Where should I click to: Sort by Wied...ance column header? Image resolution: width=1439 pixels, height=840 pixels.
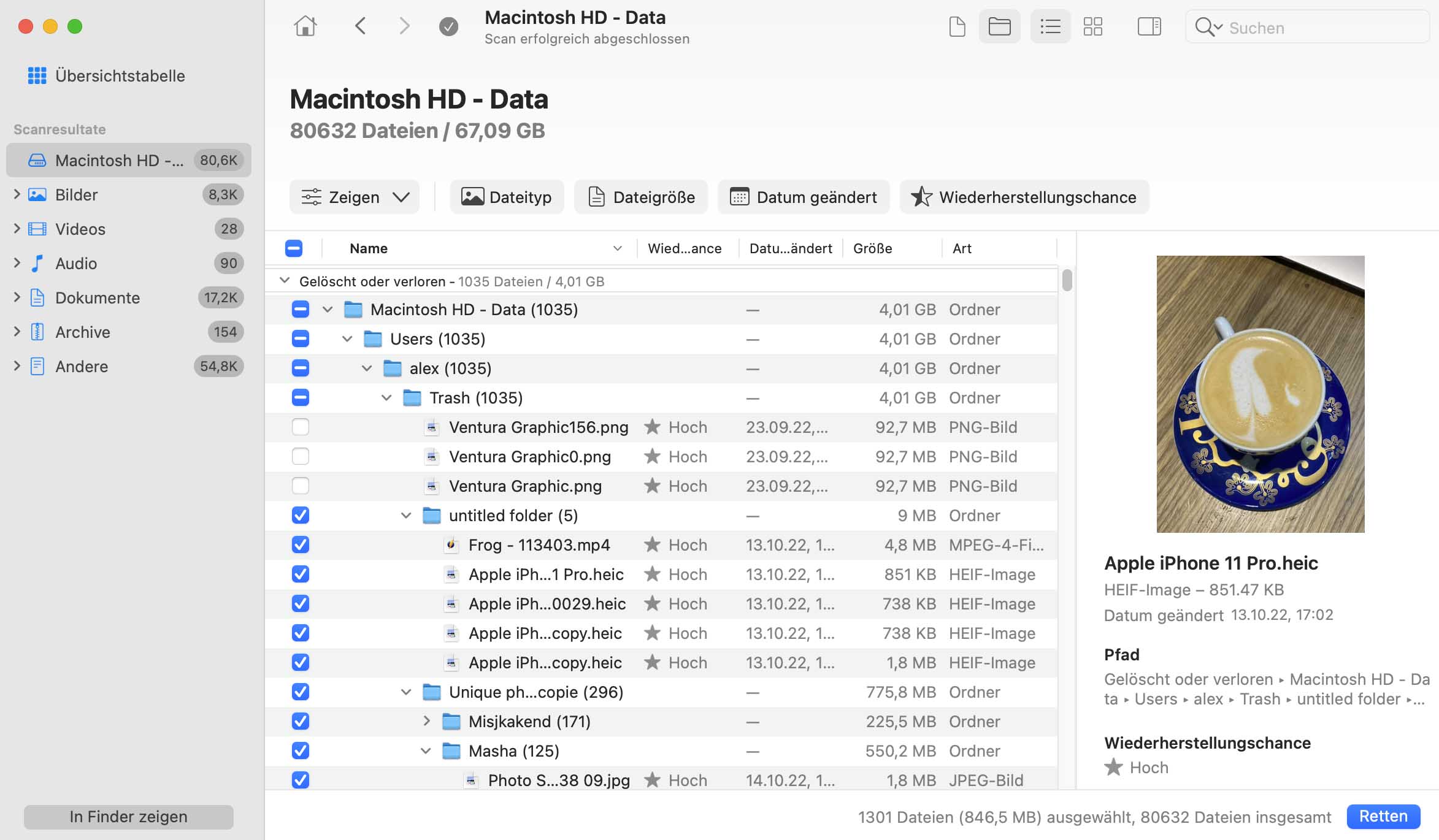click(688, 248)
